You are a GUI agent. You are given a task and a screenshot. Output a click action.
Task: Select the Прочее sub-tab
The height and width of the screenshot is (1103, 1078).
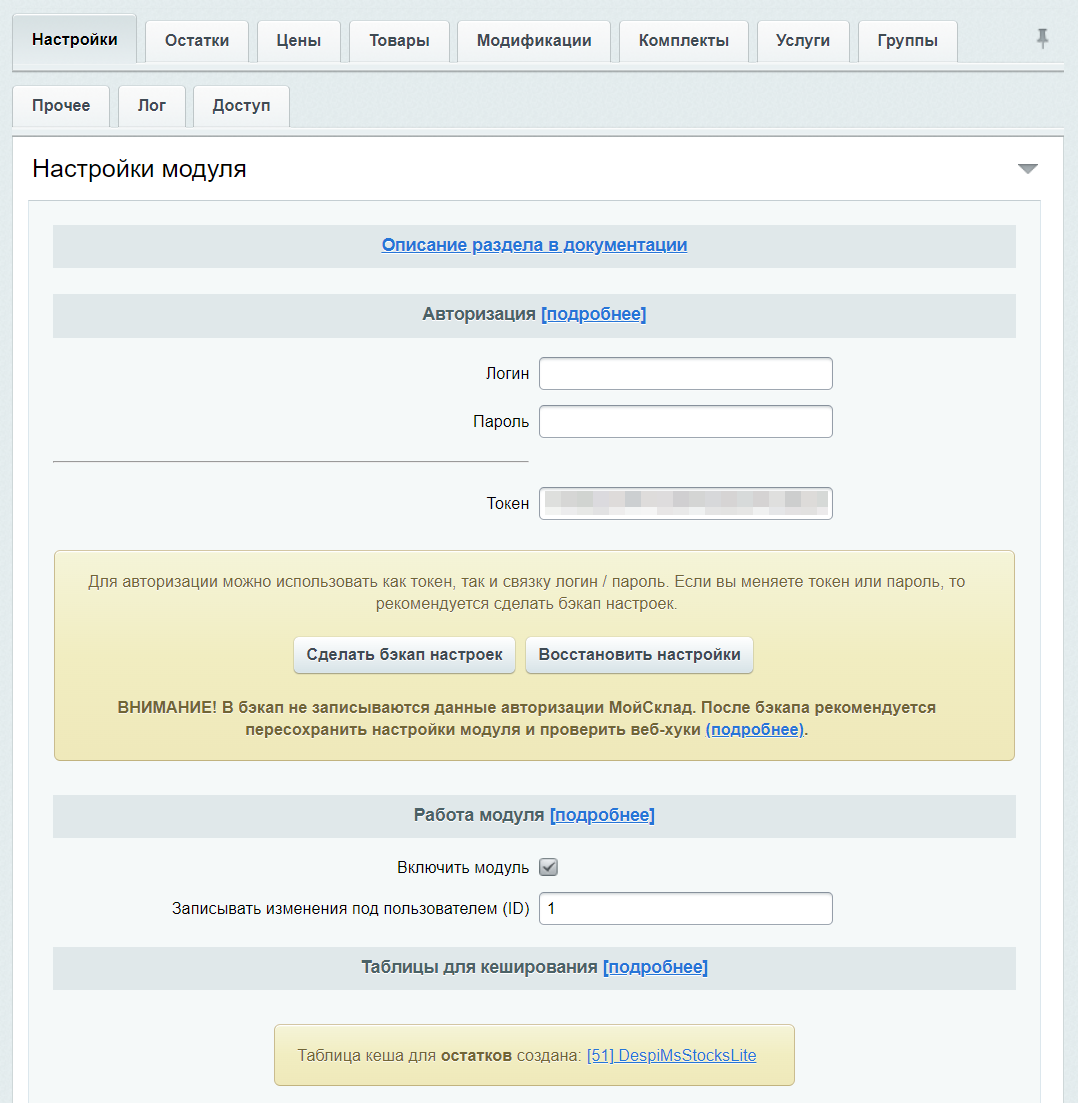61,106
